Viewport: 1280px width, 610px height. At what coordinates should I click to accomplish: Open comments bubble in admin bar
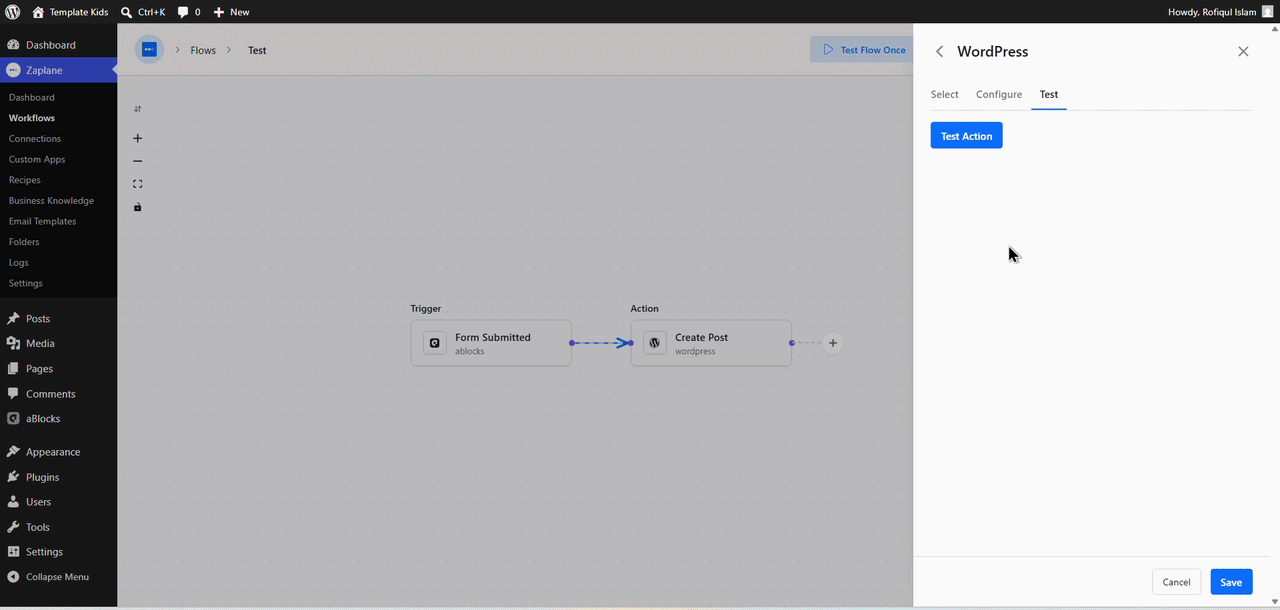(x=189, y=12)
